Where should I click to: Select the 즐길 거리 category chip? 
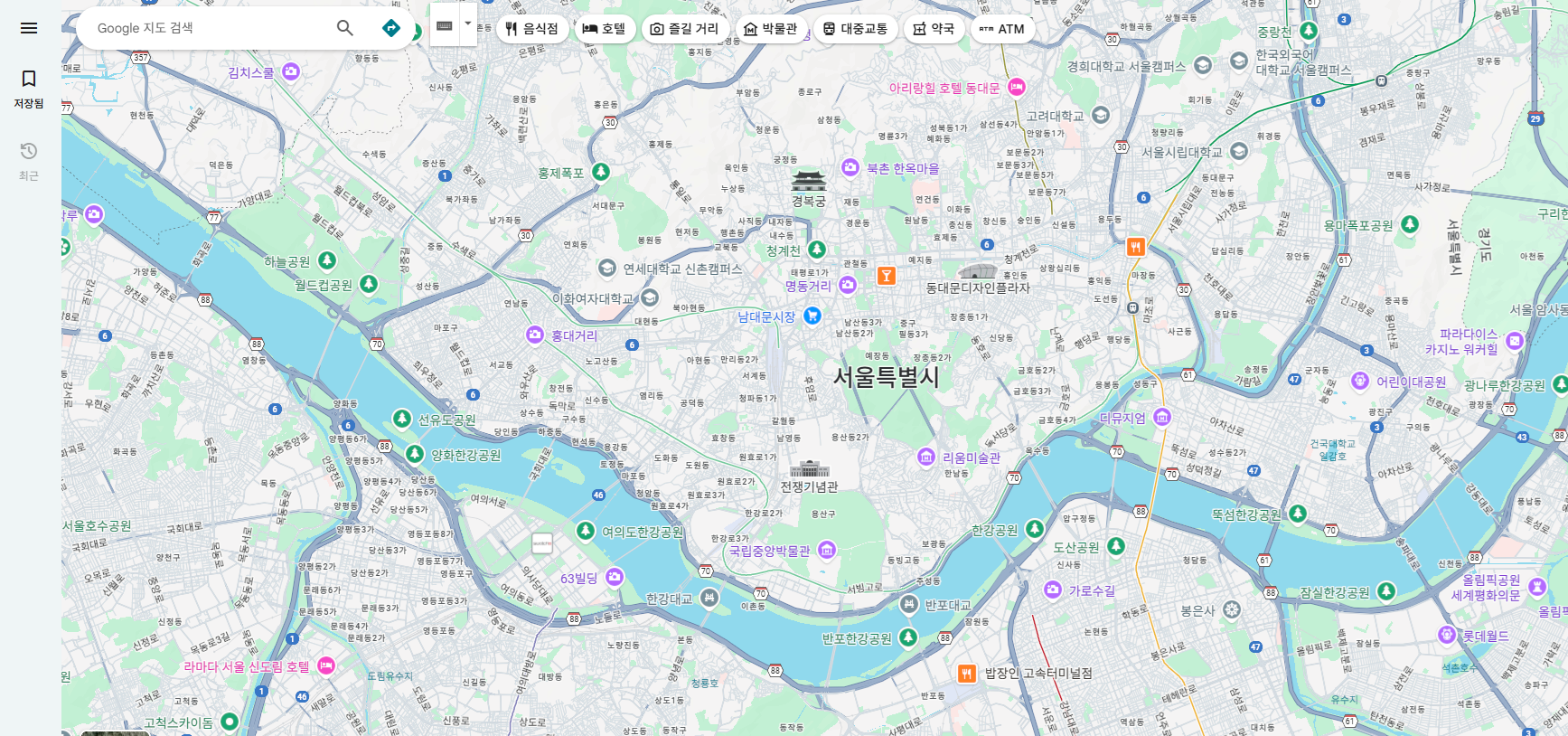pyautogui.click(x=685, y=29)
